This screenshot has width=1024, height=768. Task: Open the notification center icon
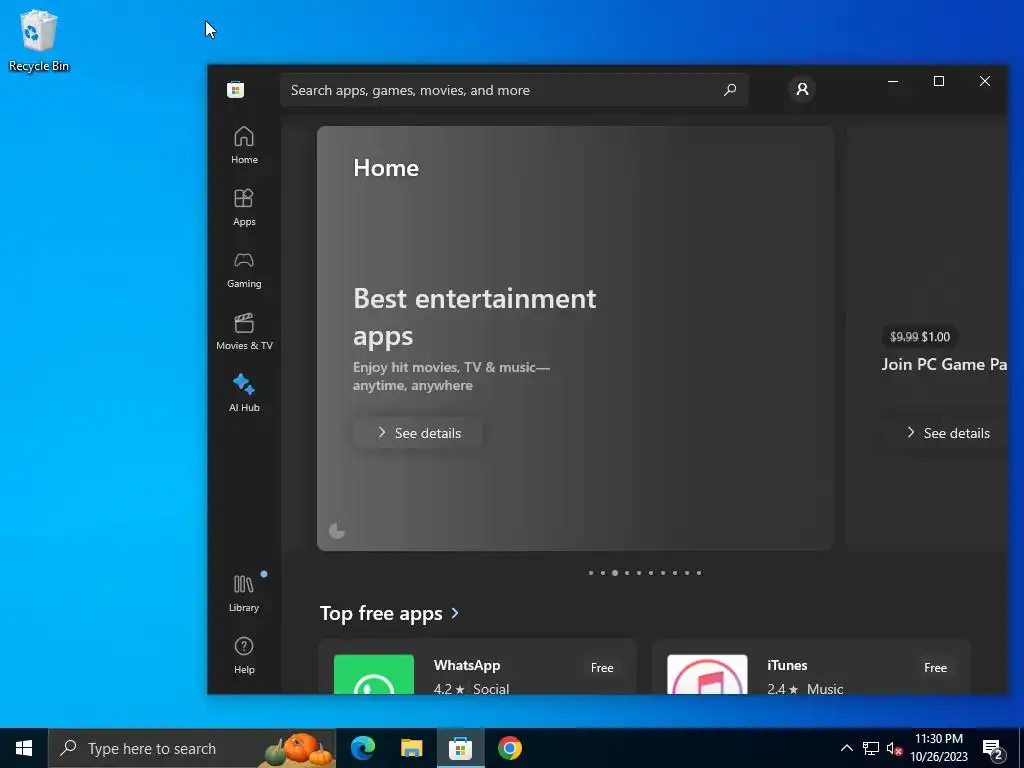tap(993, 750)
